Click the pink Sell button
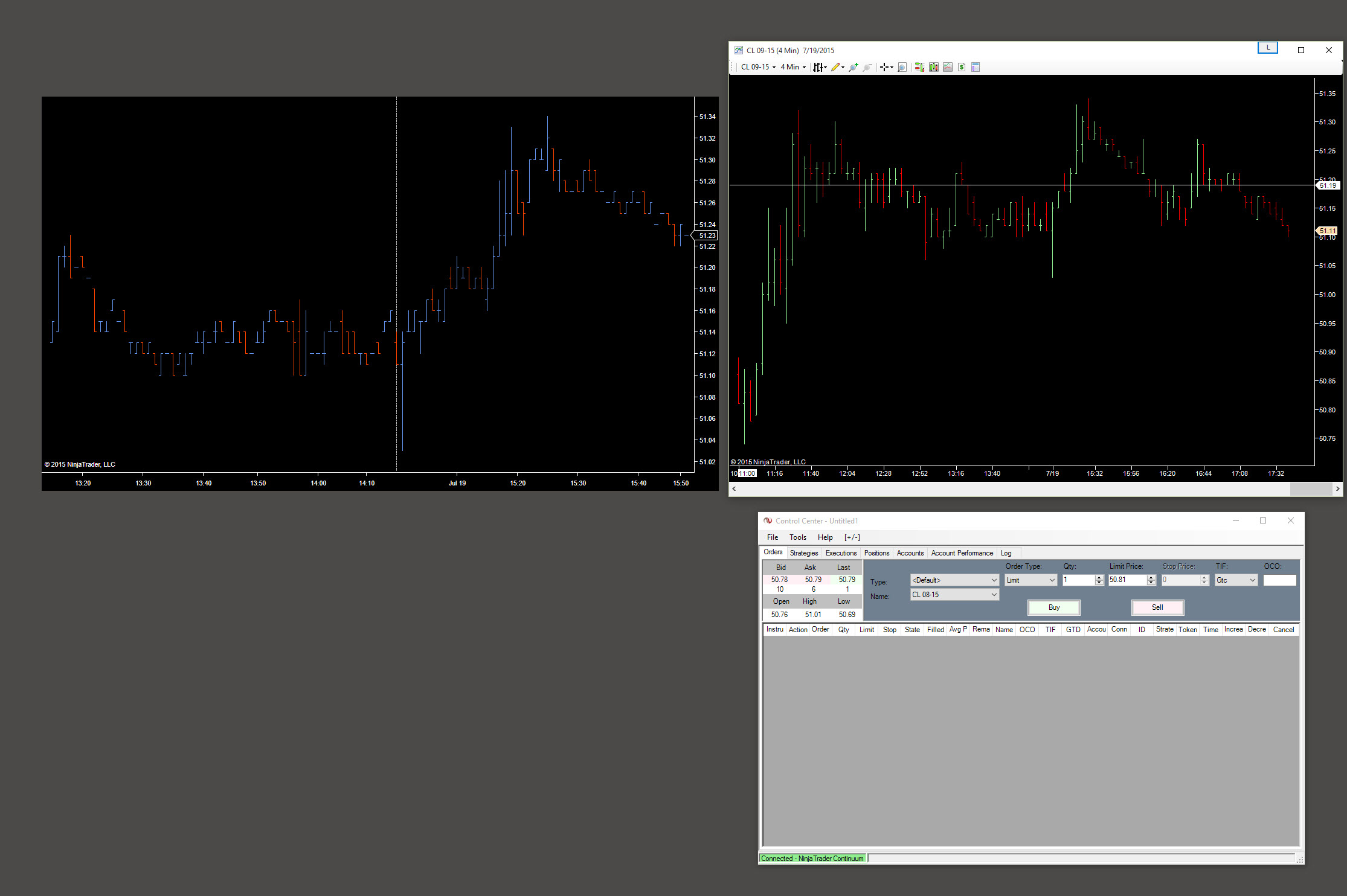The width and height of the screenshot is (1347, 896). click(x=1157, y=607)
